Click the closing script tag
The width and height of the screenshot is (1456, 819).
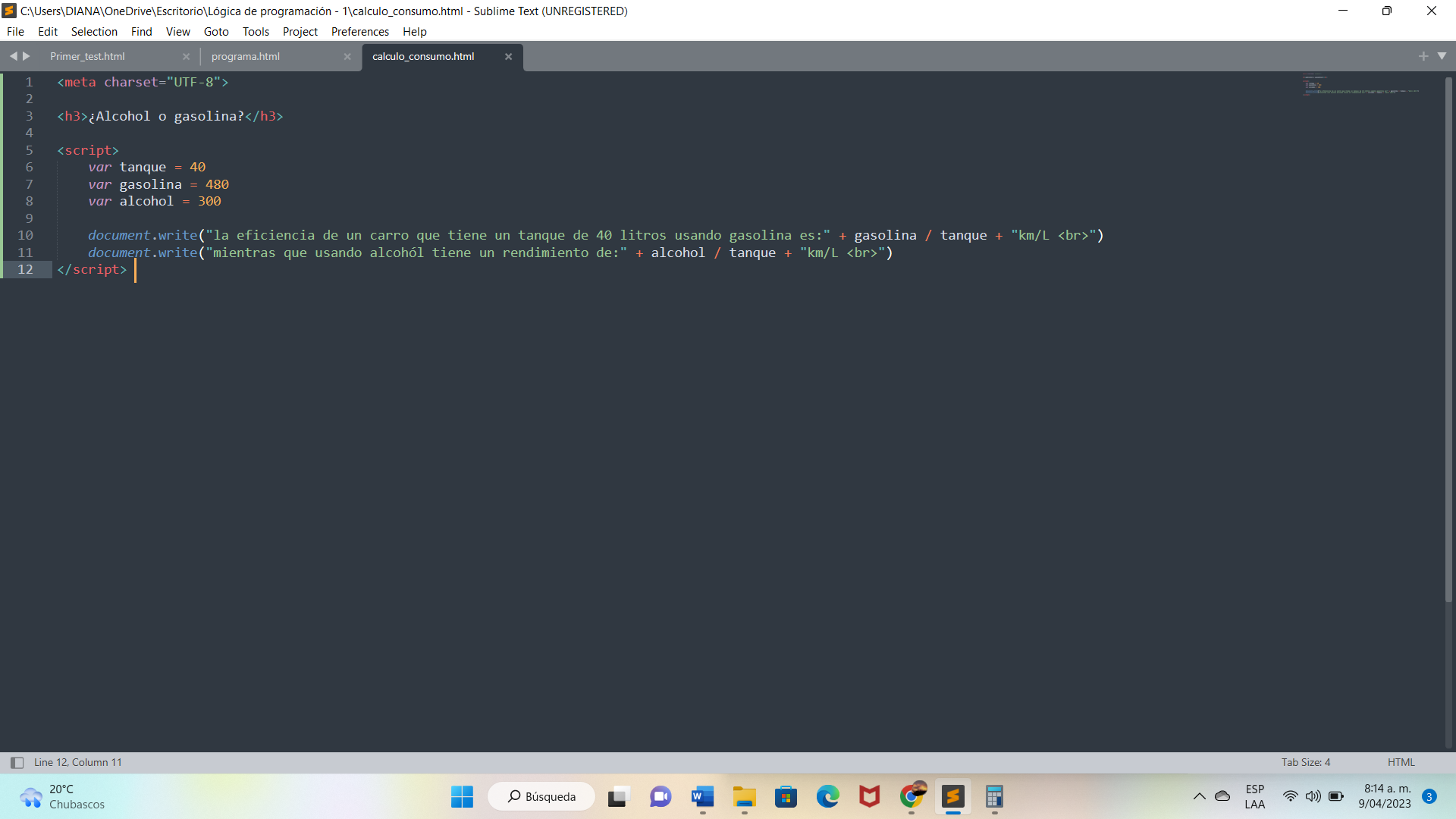(92, 269)
